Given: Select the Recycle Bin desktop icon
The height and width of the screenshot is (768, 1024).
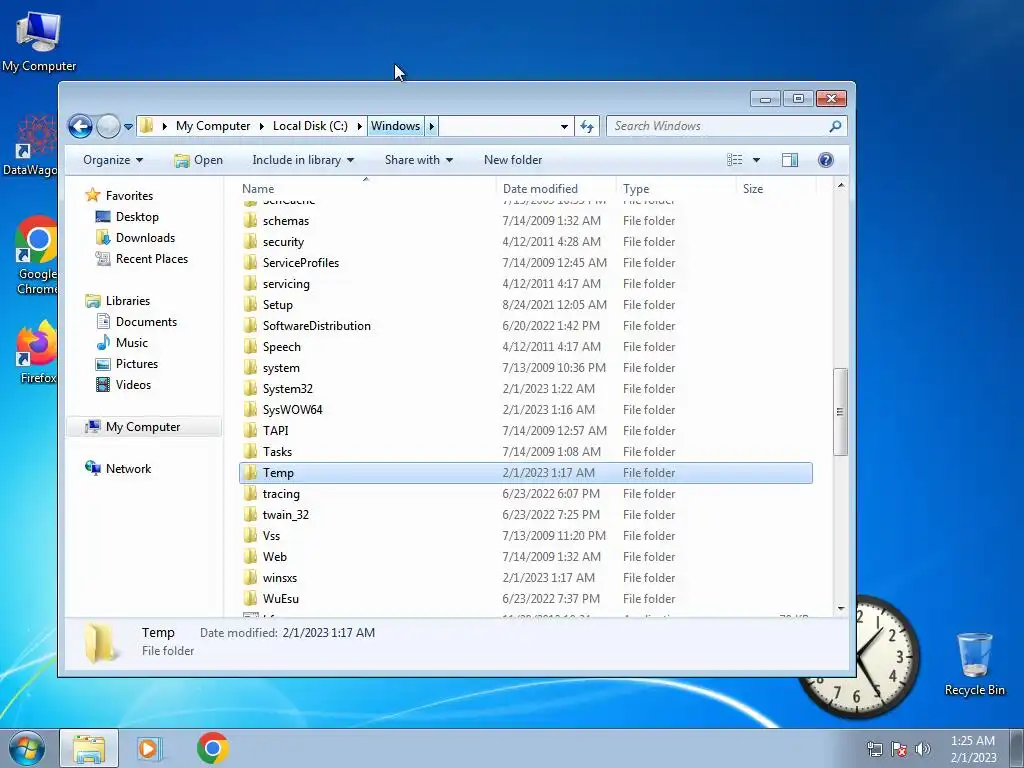Looking at the screenshot, I should coord(974,664).
